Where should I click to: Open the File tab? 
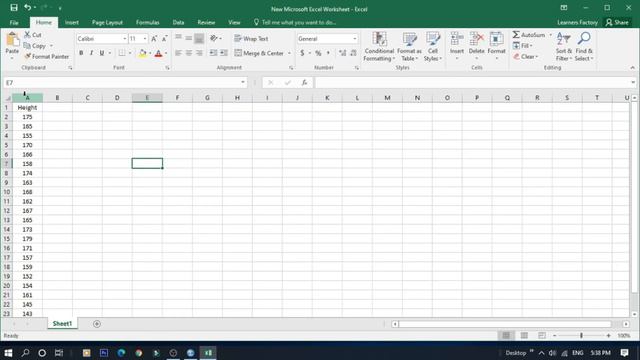coord(14,22)
